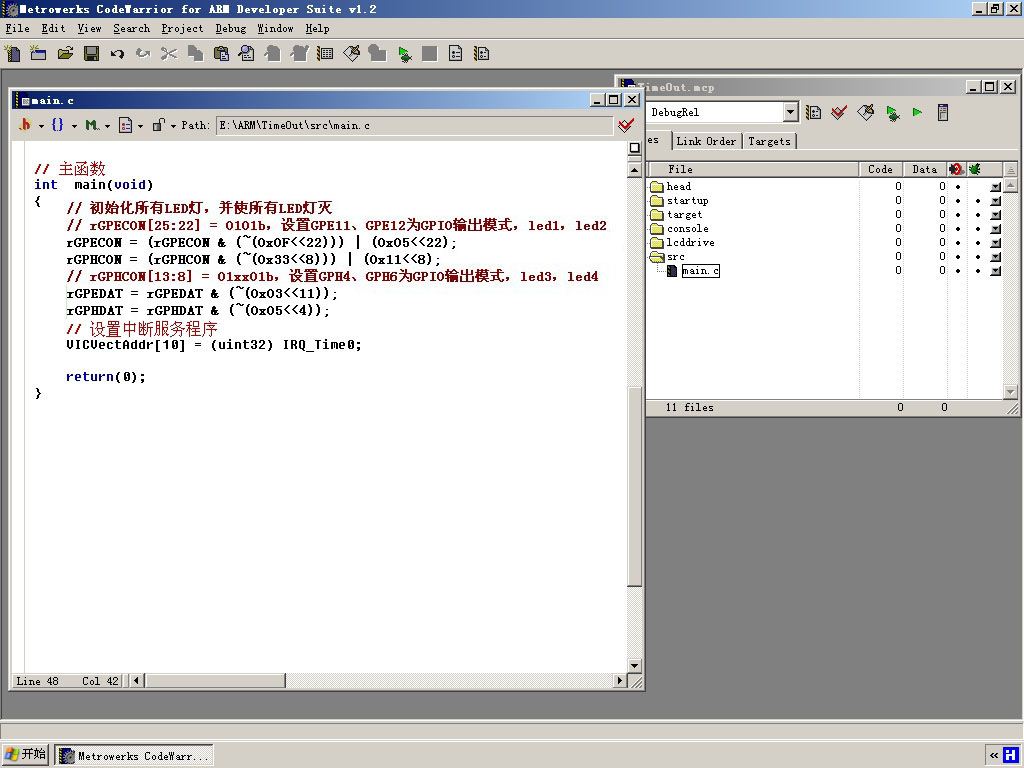Click the Windows Start button 开始
The image size is (1024, 768).
pos(25,754)
